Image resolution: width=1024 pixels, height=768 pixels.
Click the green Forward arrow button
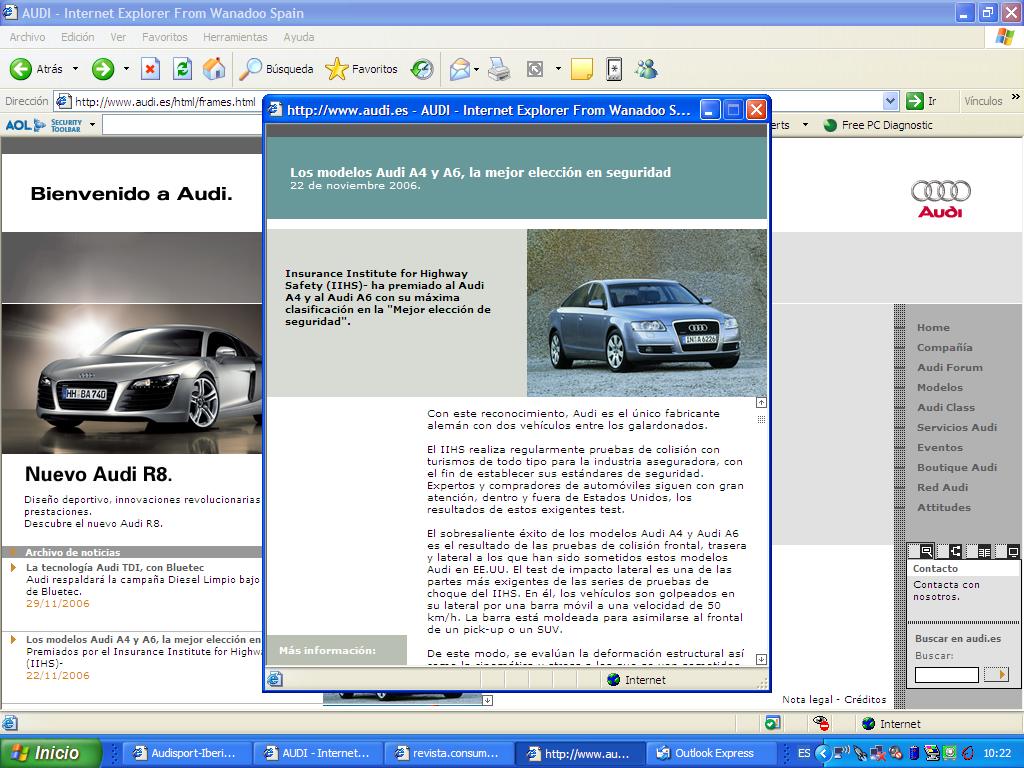103,69
